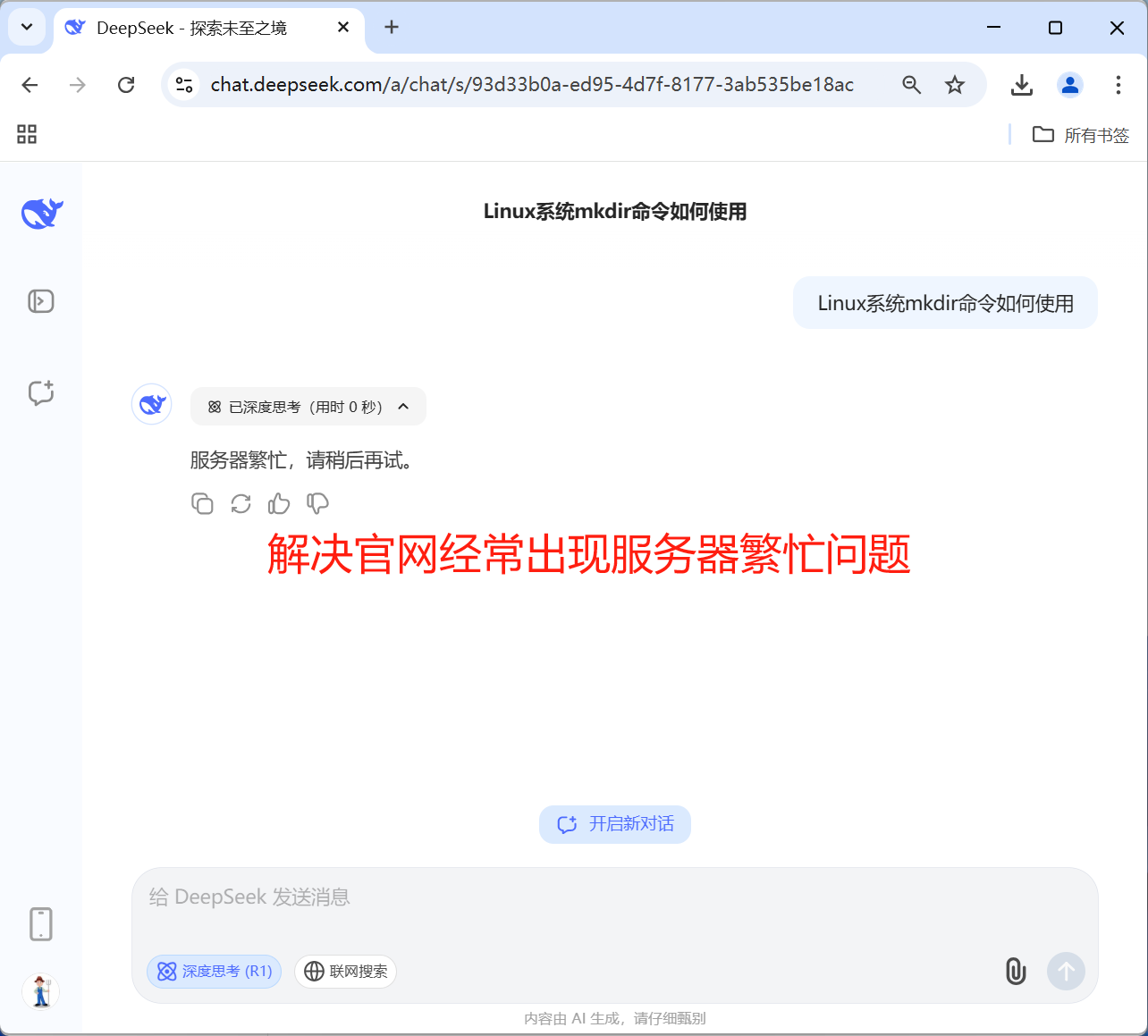Click the thumbs down icon
1148x1036 pixels.
point(317,504)
